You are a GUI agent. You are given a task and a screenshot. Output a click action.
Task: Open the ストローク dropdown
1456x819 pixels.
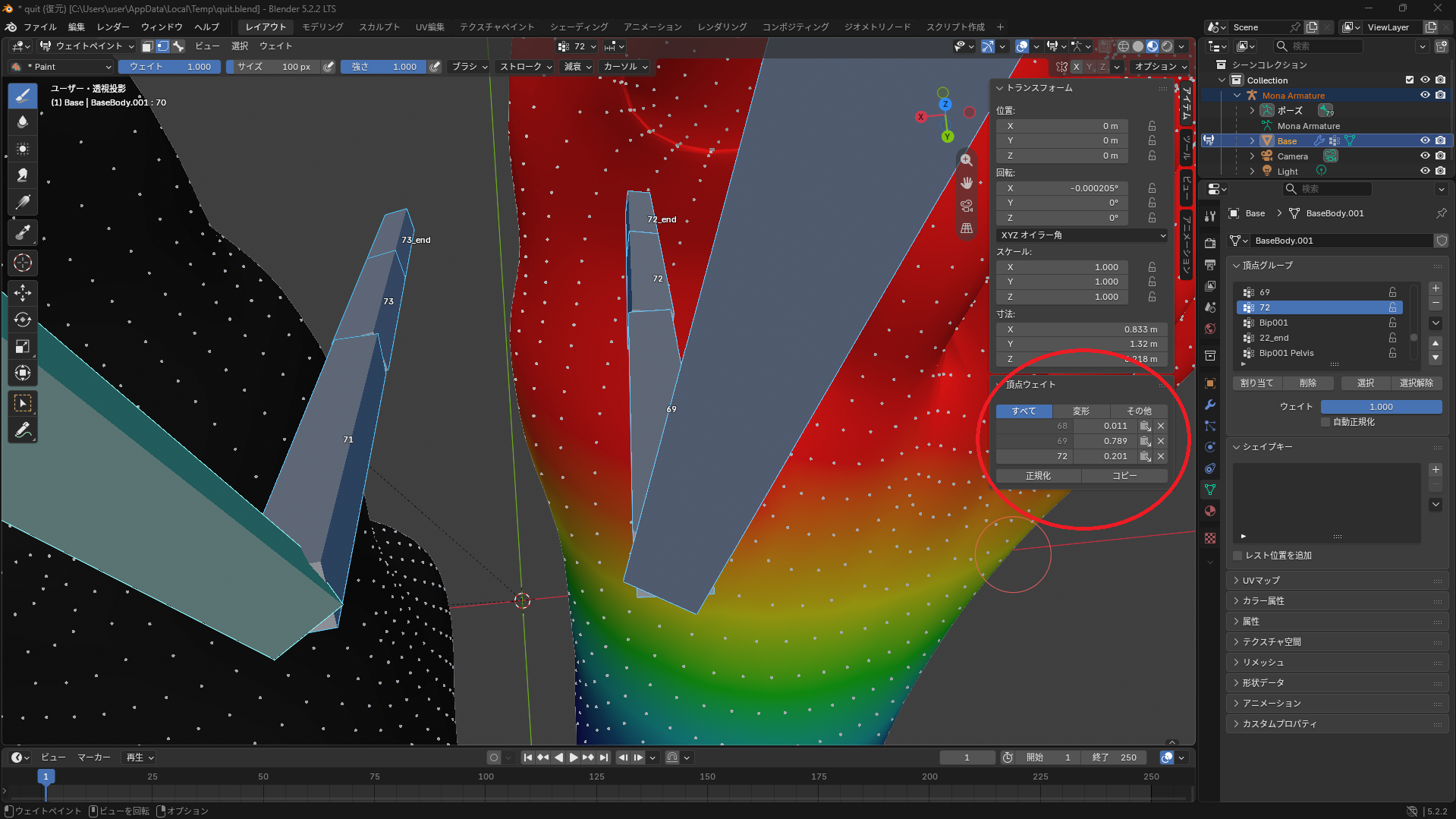(x=525, y=67)
